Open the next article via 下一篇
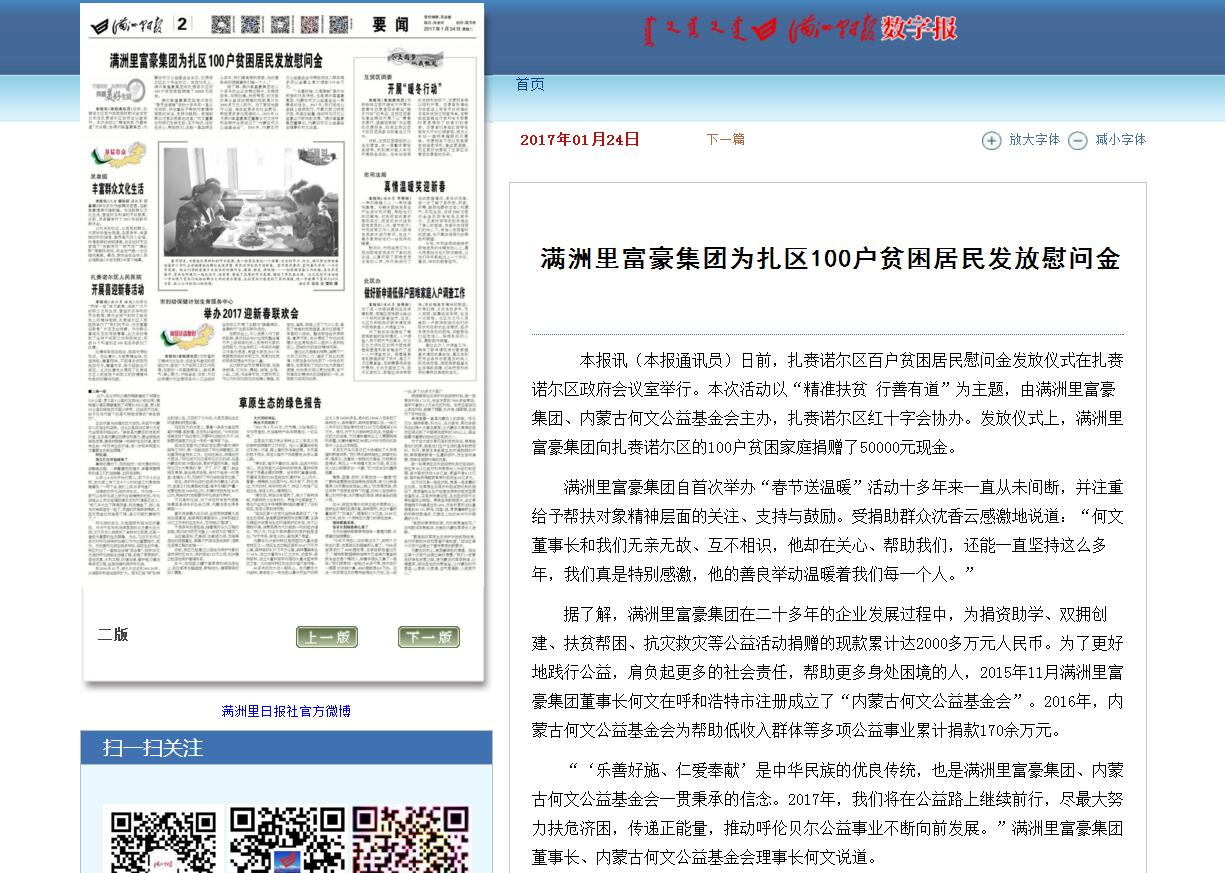The height and width of the screenshot is (873, 1225). pos(725,139)
